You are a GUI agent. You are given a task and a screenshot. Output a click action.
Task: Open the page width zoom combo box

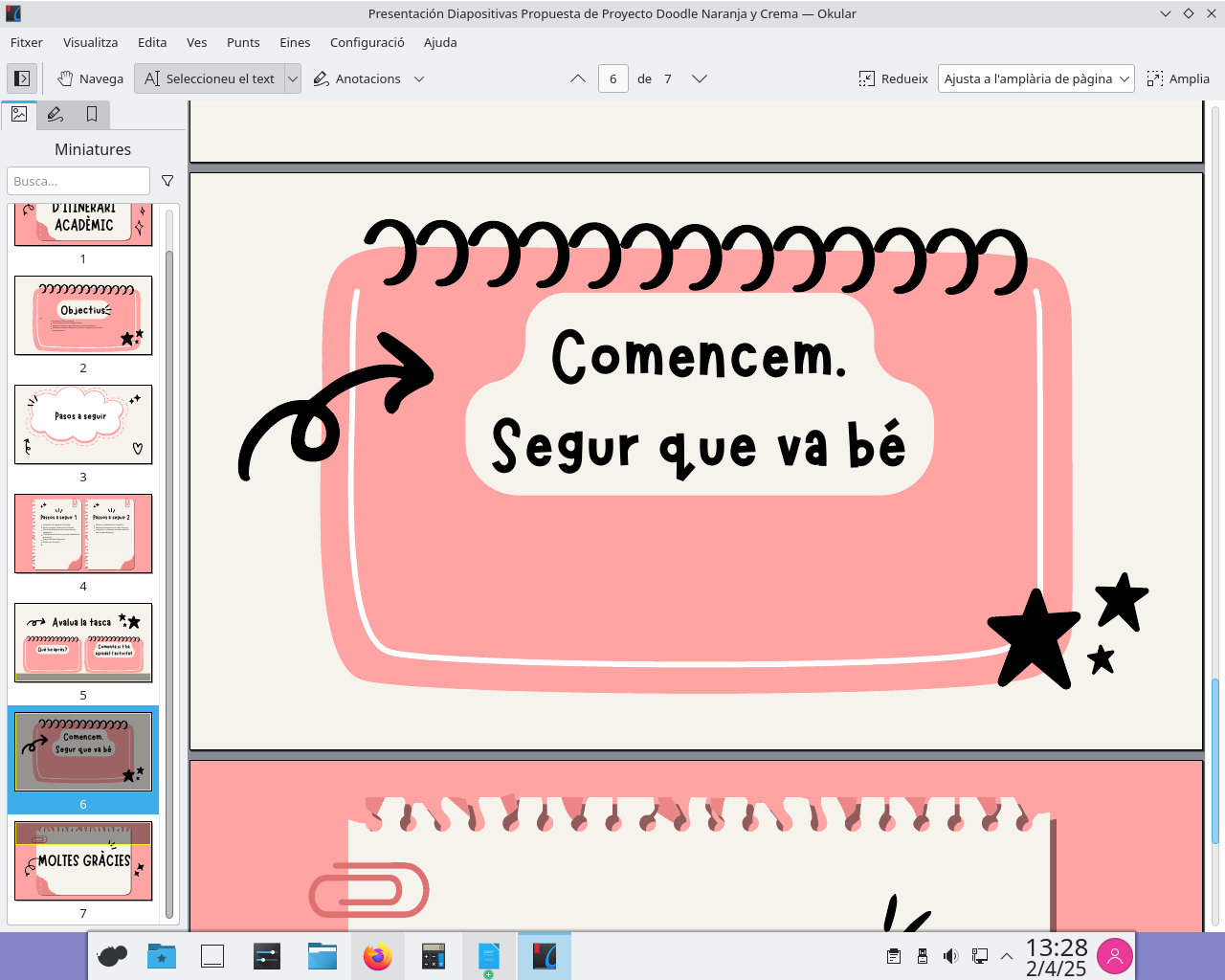click(1036, 78)
